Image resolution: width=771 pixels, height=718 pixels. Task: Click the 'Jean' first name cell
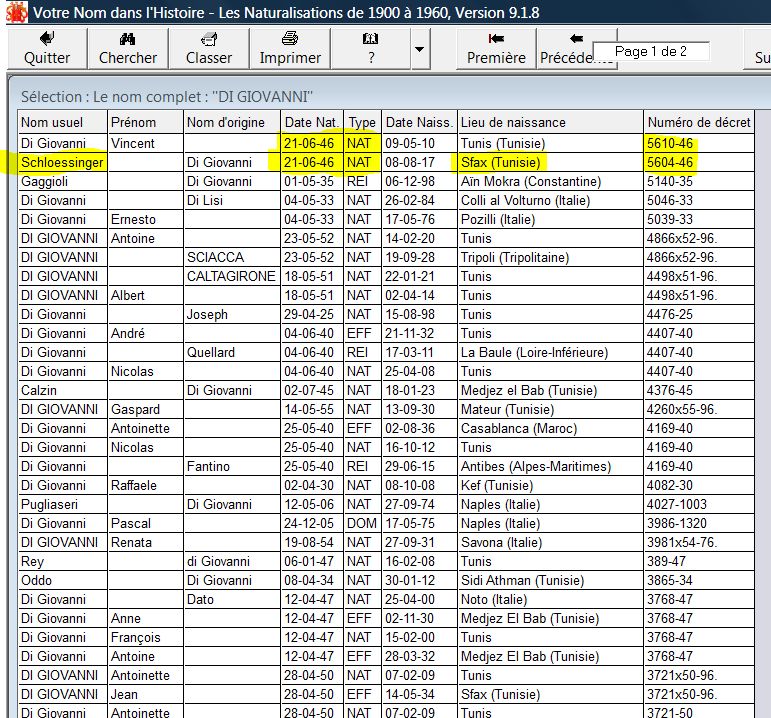pos(145,695)
